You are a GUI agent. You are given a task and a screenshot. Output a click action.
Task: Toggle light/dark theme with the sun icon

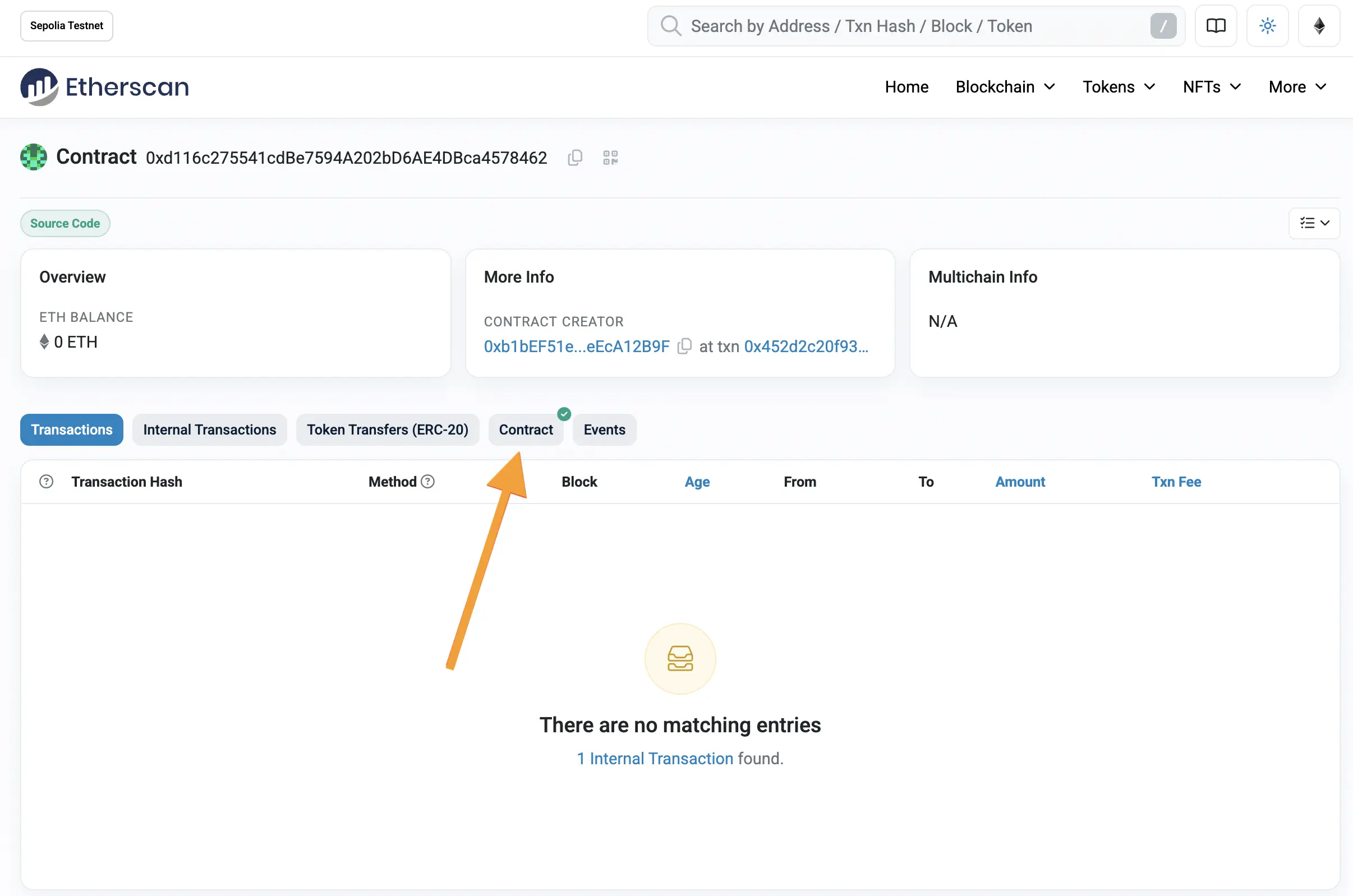[x=1267, y=26]
